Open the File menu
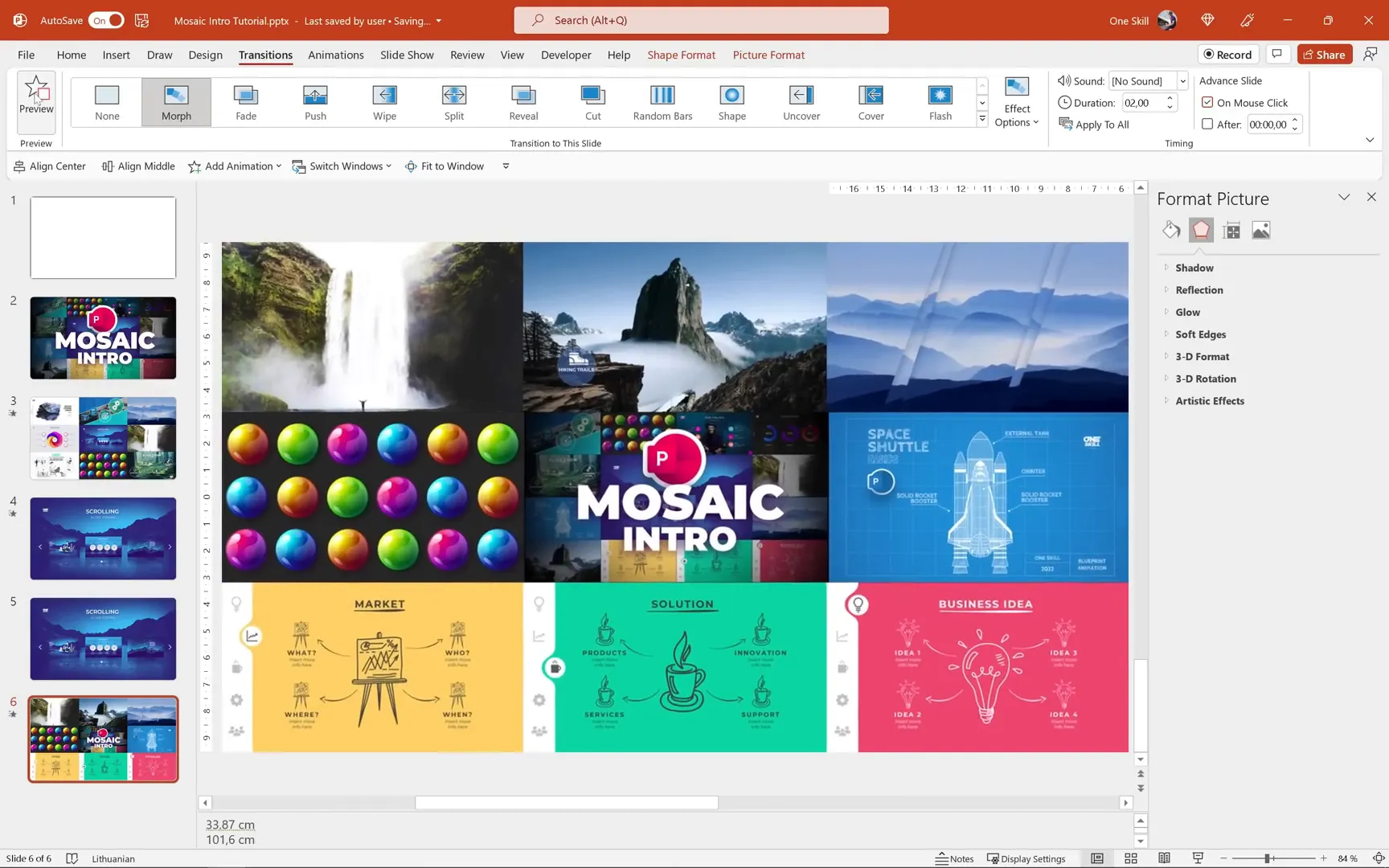 coord(26,55)
